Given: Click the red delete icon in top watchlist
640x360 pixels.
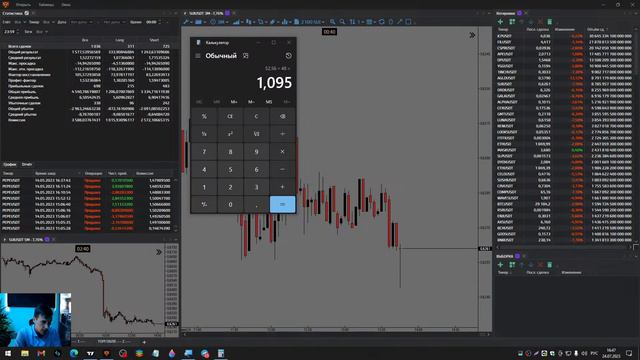Looking at the screenshot, I should point(540,22).
